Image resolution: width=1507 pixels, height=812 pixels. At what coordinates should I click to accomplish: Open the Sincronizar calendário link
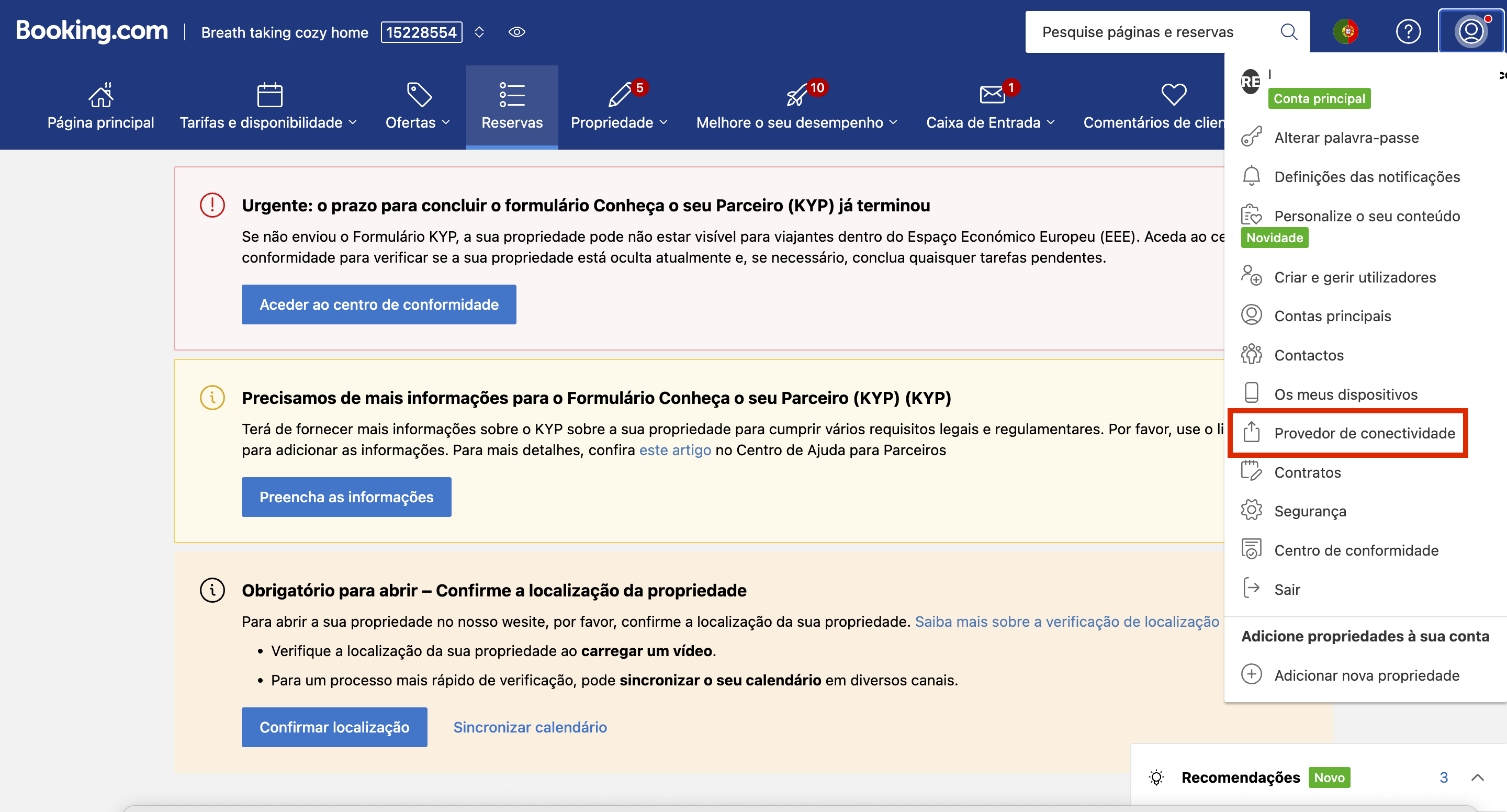click(x=530, y=727)
